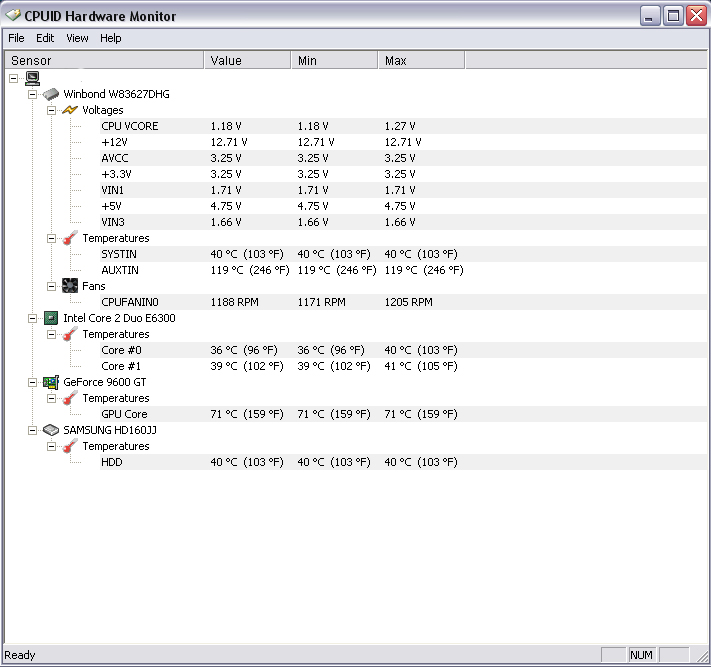Viewport: 711px width, 667px height.
Task: Click the Max column header
Action: tap(421, 60)
